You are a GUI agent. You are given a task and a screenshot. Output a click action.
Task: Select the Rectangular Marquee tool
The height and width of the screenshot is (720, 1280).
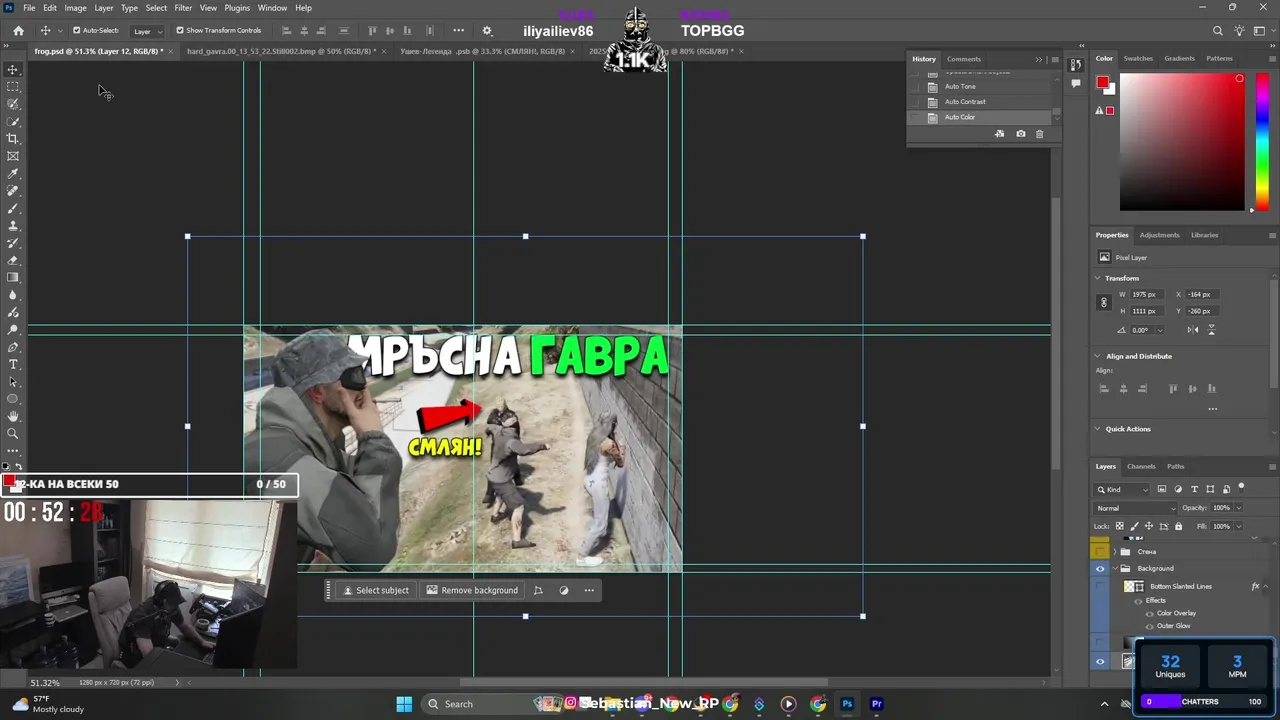[x=13, y=87]
